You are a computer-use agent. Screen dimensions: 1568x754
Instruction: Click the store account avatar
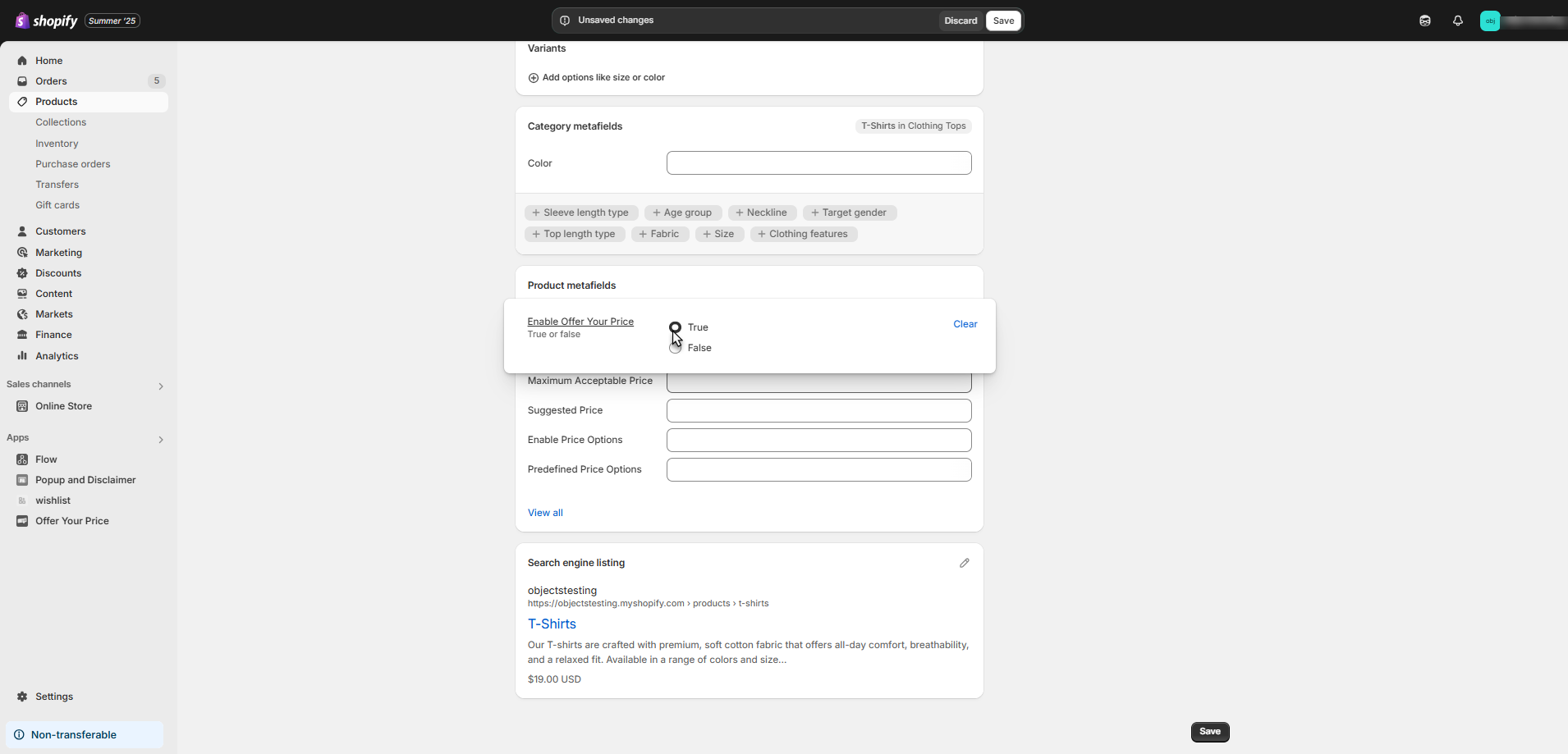pyautogui.click(x=1490, y=21)
